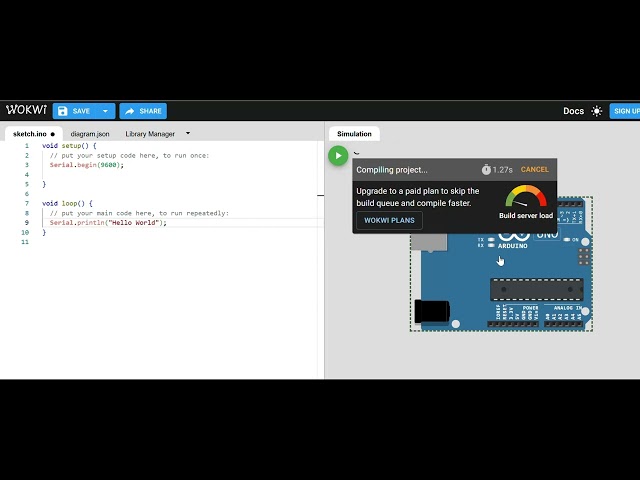Image resolution: width=640 pixels, height=480 pixels.
Task: Open the diagram.json tab
Action: (x=90, y=134)
